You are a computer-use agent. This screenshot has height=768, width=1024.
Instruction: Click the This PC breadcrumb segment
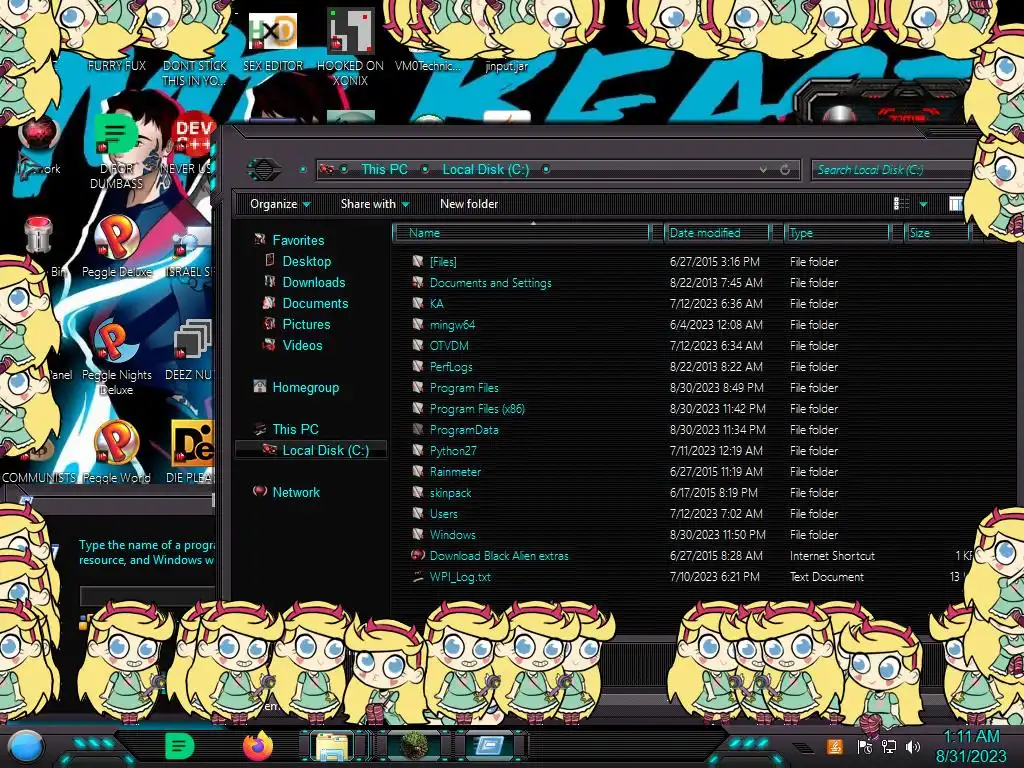pyautogui.click(x=385, y=170)
